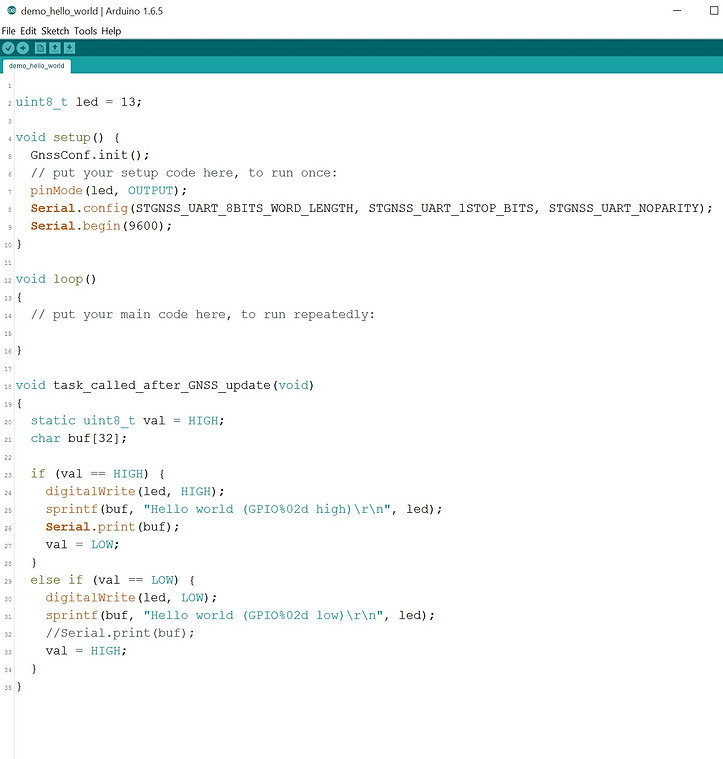Click 'digitalWrite(led, HIGH);' line
Screen dimensions: 723x759
(x=135, y=492)
